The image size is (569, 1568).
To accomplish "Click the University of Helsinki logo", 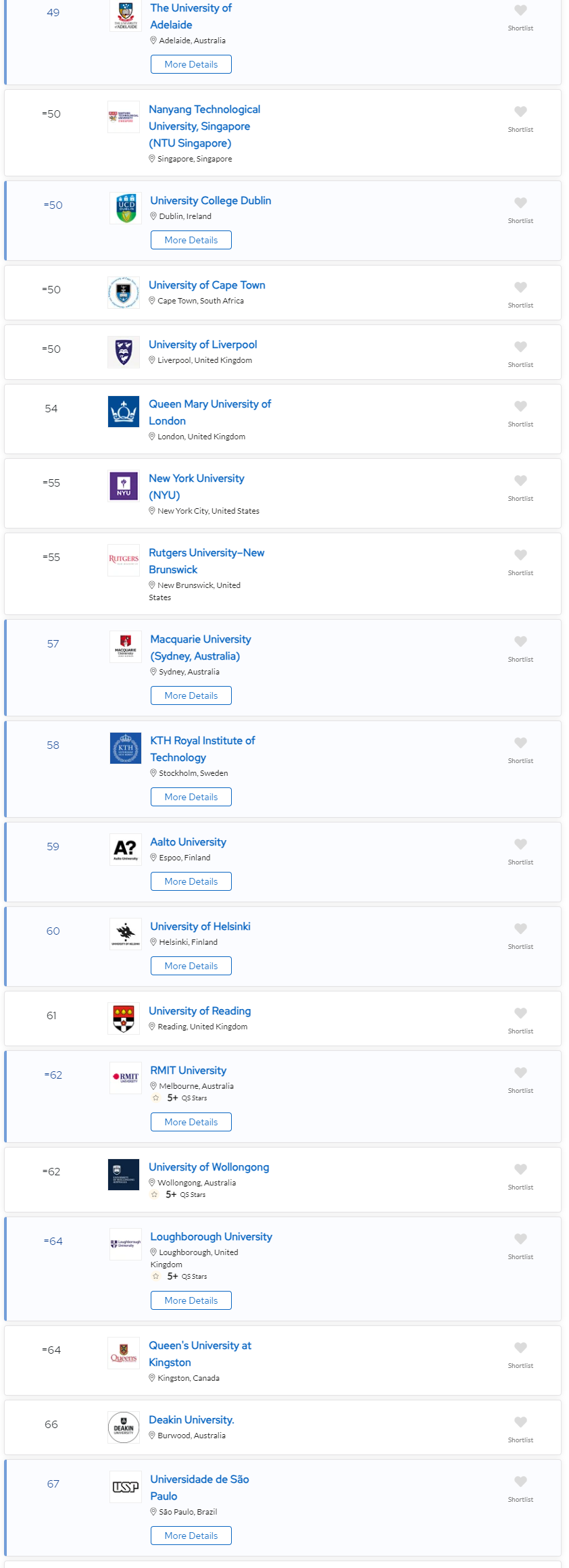I will (x=126, y=934).
